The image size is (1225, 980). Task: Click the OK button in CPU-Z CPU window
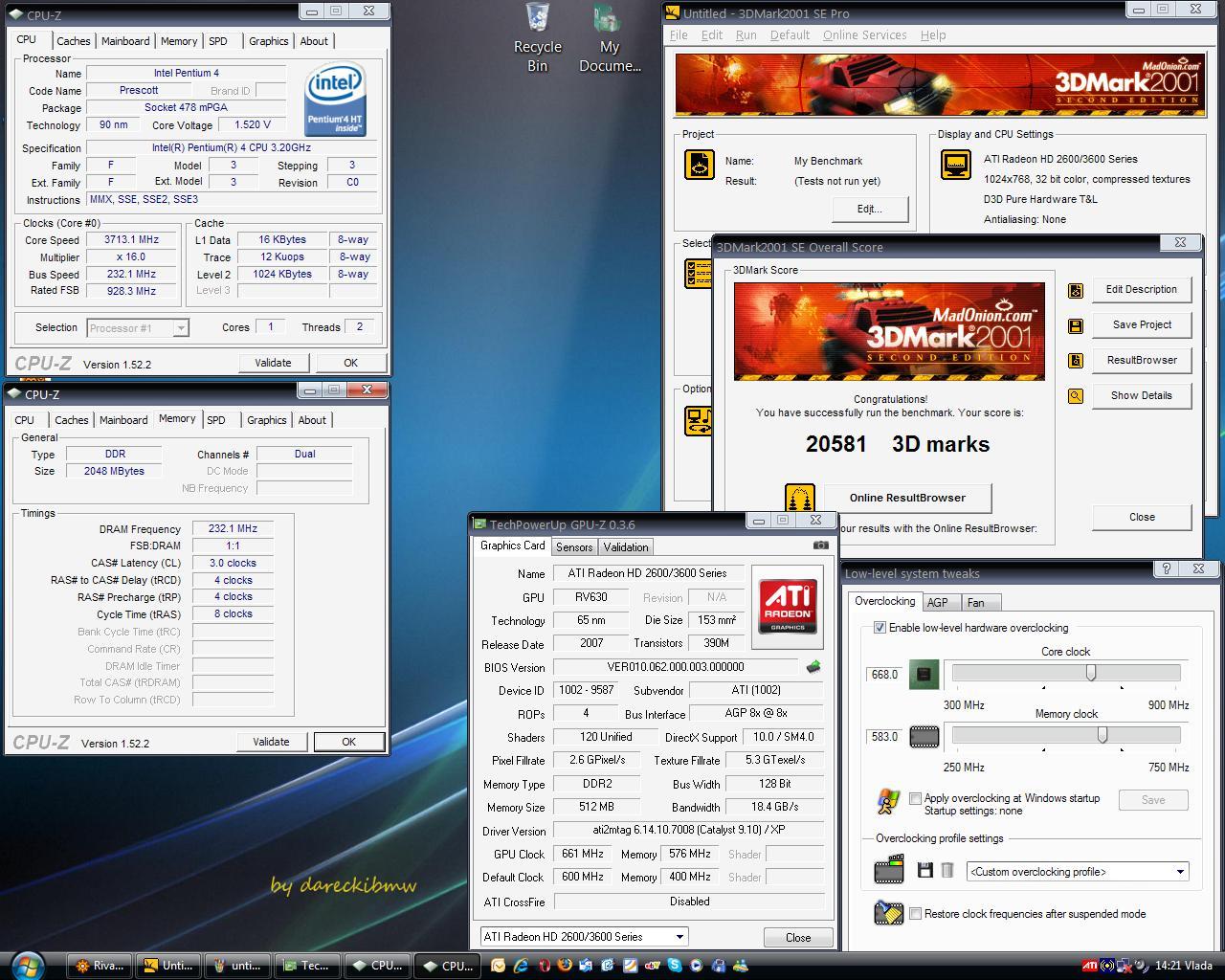click(350, 363)
